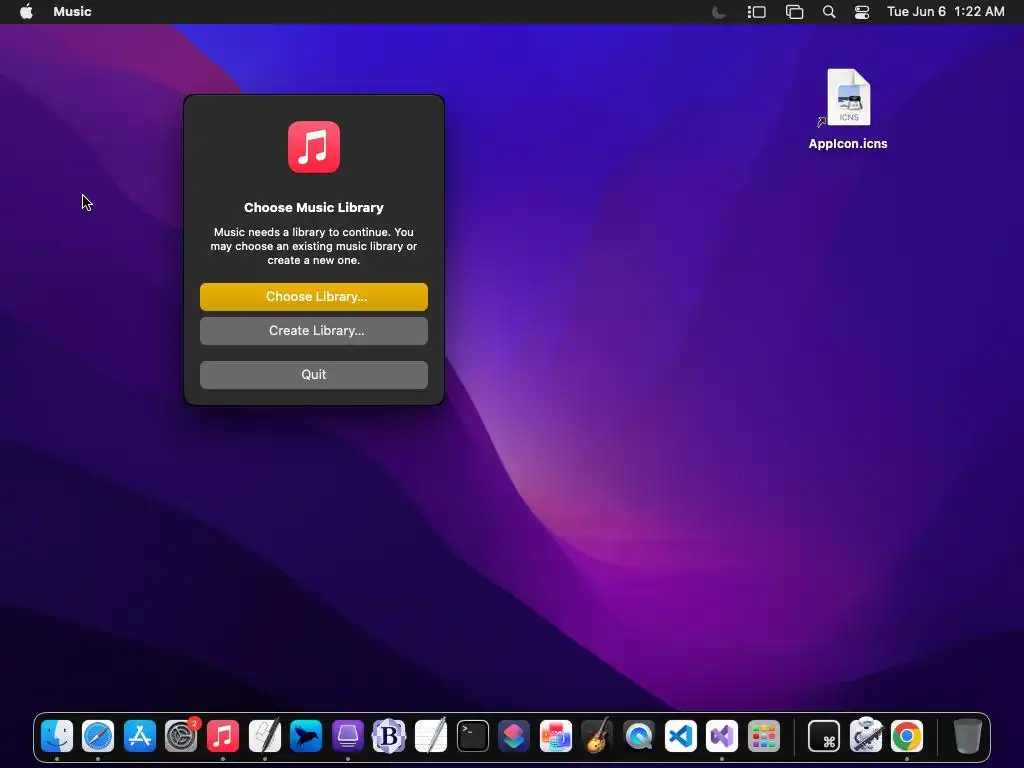Open the App Store dock icon
This screenshot has width=1024, height=768.
(140, 736)
